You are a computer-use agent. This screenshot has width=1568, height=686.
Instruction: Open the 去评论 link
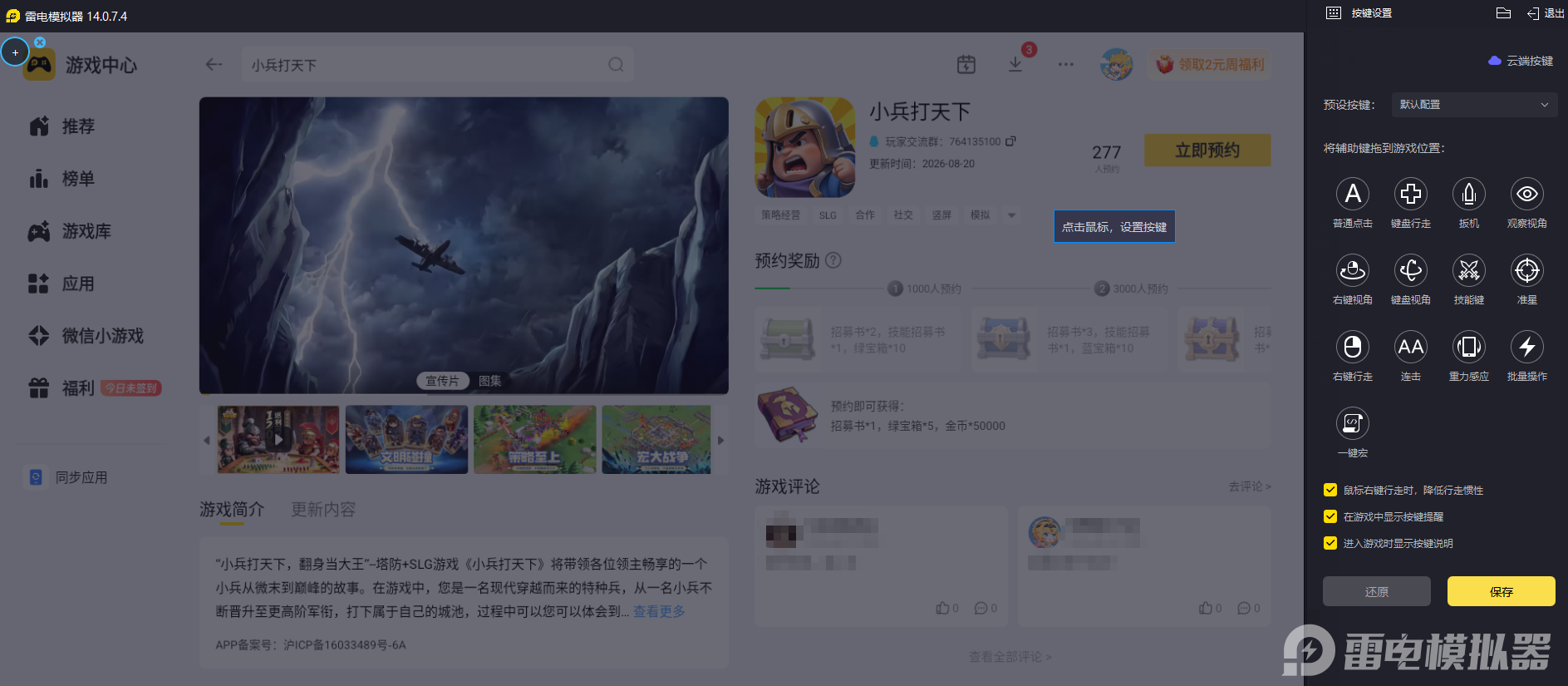click(1250, 486)
